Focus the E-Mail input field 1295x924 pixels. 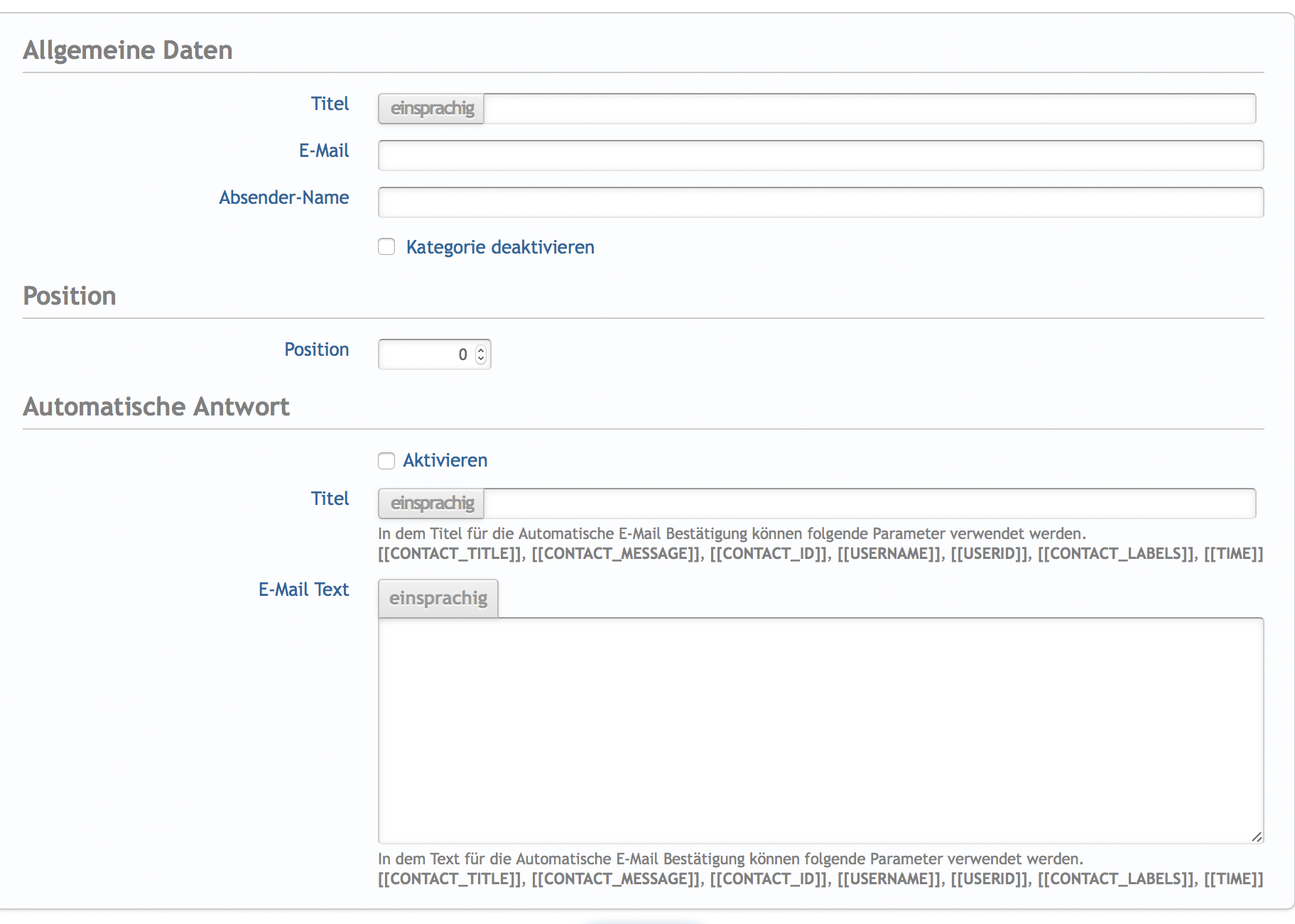coord(820,156)
